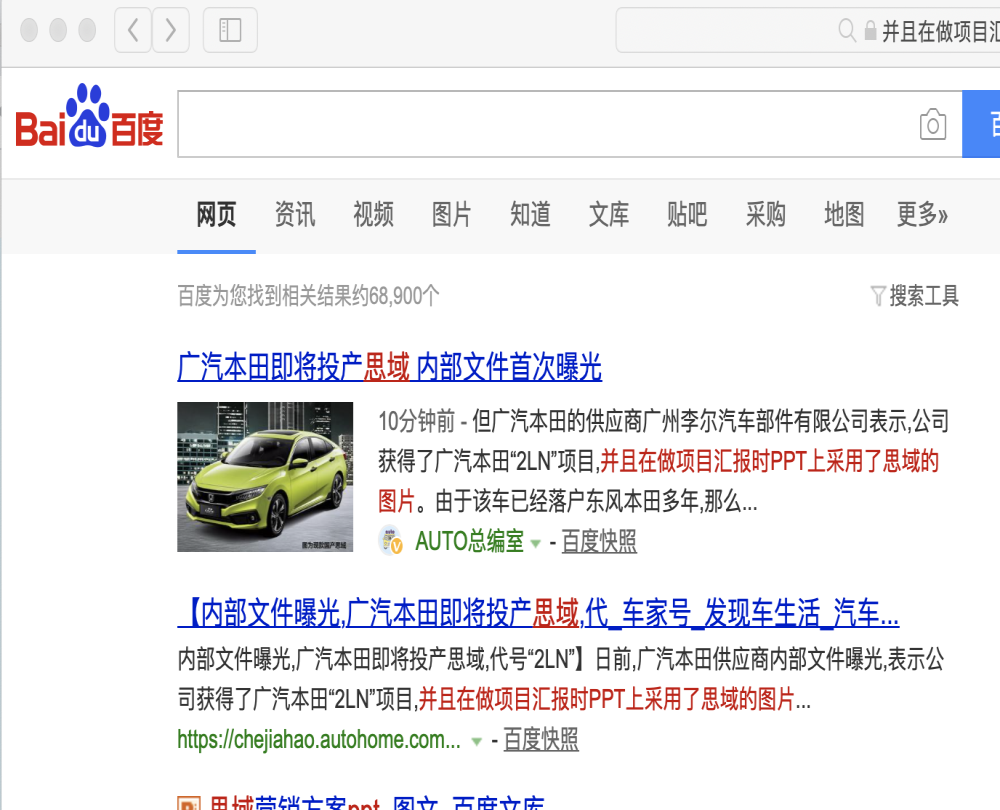Click the red text 并且在做项目汇报时PPT上采用了思域的
1000x810 pixels.
(770, 461)
